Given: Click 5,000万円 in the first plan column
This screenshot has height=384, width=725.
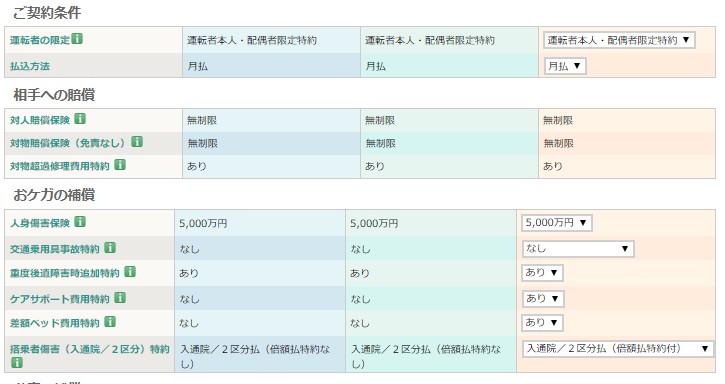Looking at the screenshot, I should click(x=203, y=223).
